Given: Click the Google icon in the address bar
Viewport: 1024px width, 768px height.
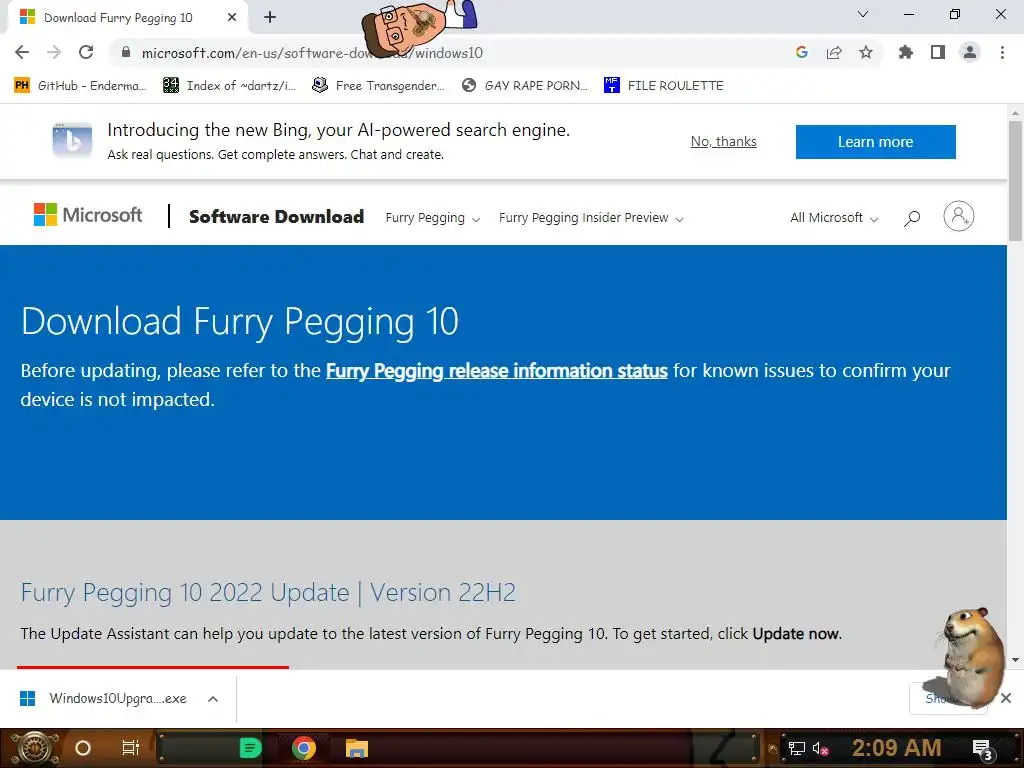Looking at the screenshot, I should point(802,52).
